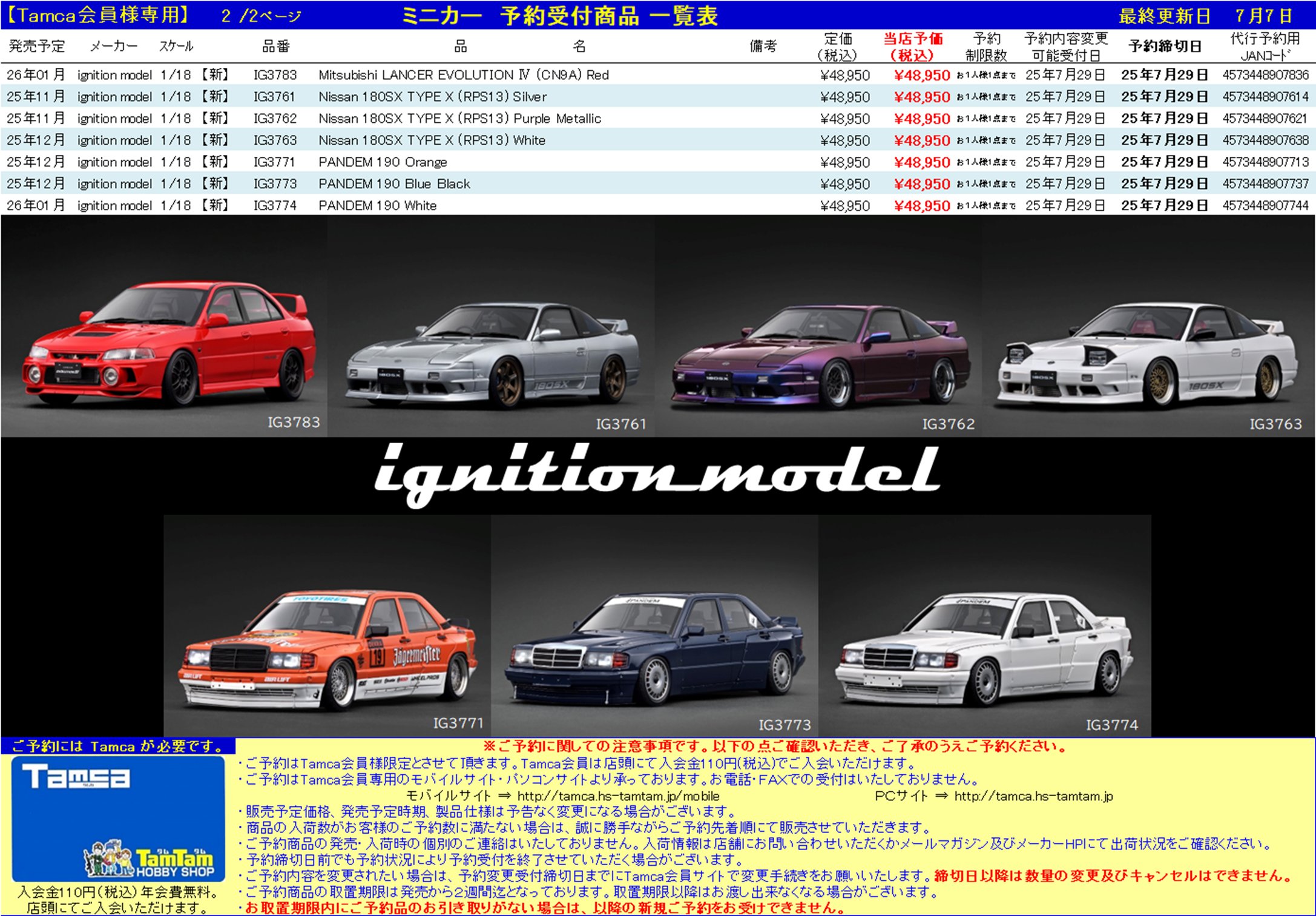
Task: Click red price ¥48,950 in IG3774 row
Action: tap(922, 206)
